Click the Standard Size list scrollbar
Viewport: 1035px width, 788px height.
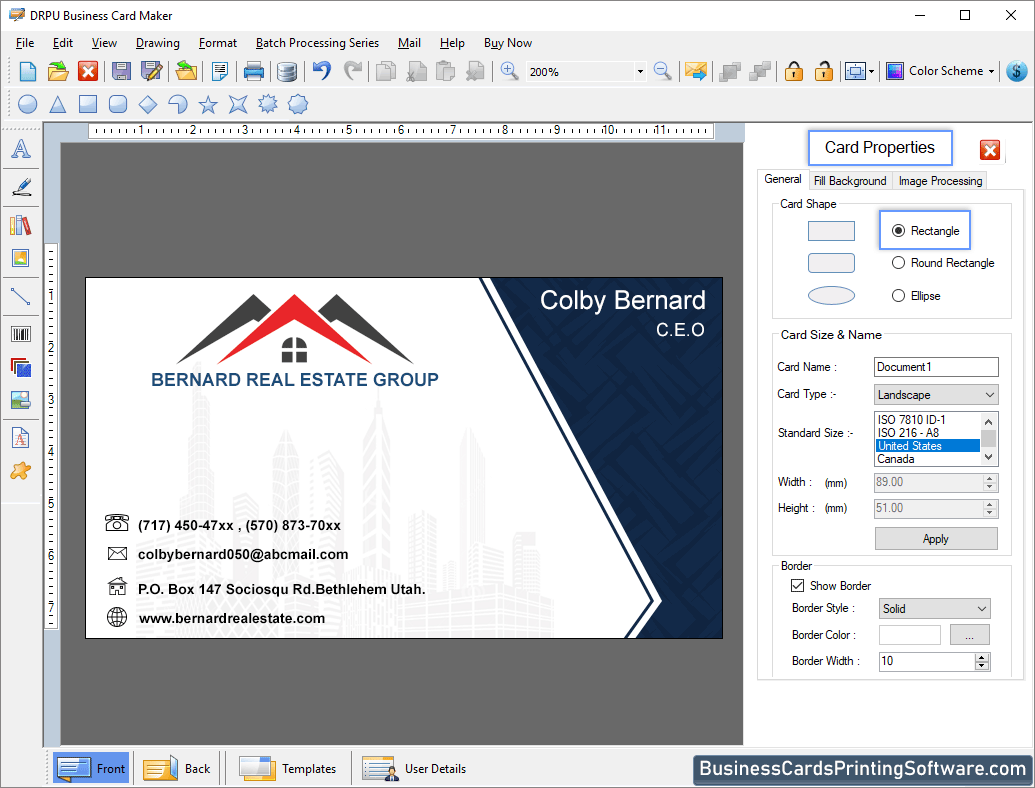(988, 439)
